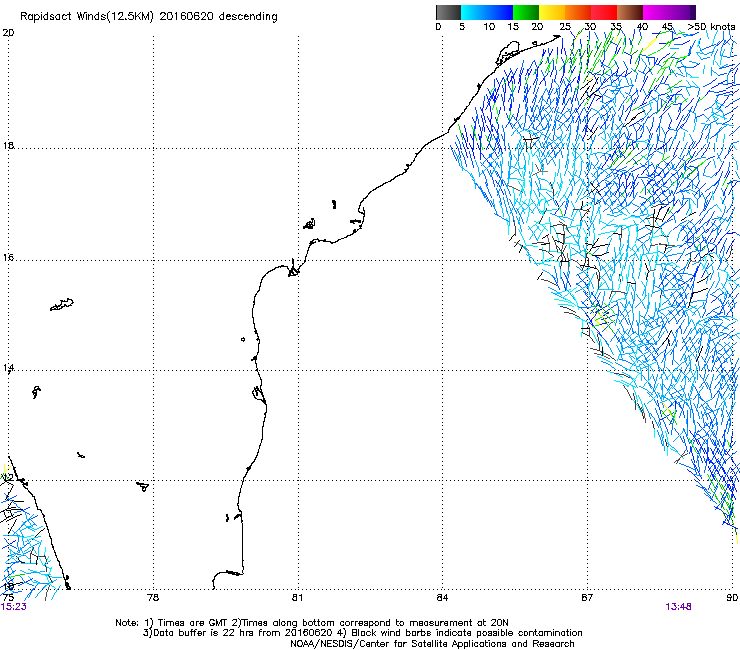The height and width of the screenshot is (650, 740).
Task: Click the 'Data buffer is 22 hrs' note line
Action: coord(362,633)
